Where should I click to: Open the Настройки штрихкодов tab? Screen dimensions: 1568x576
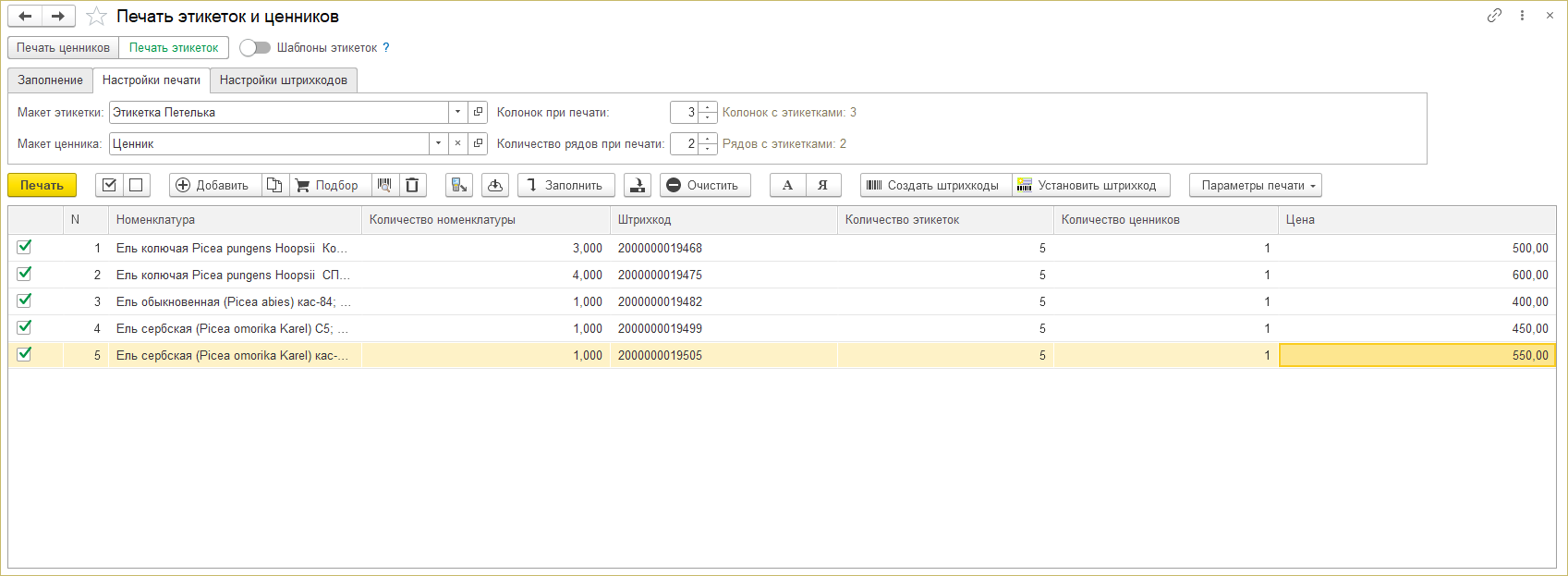point(283,80)
